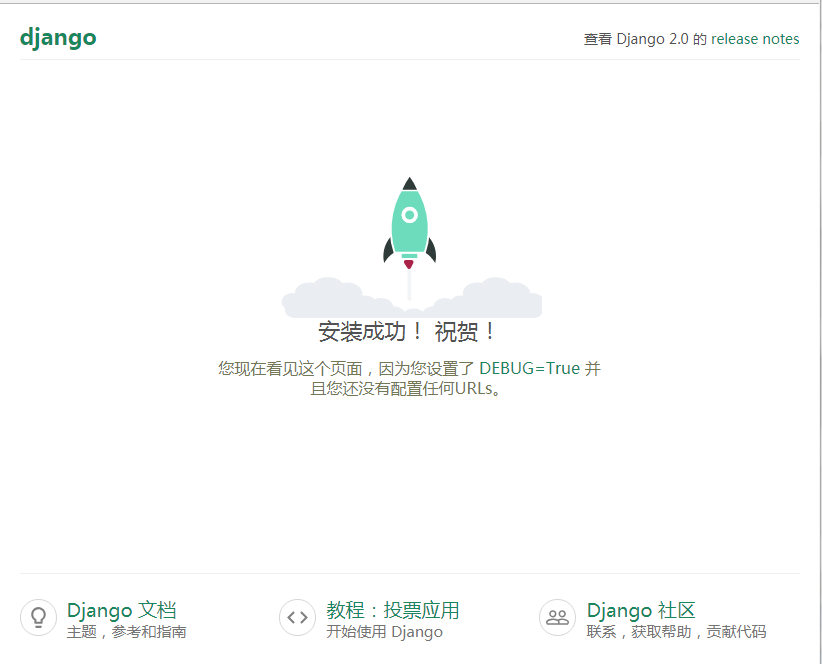Image resolution: width=822 pixels, height=664 pixels.
Task: Click the community people icon
Action: (557, 617)
